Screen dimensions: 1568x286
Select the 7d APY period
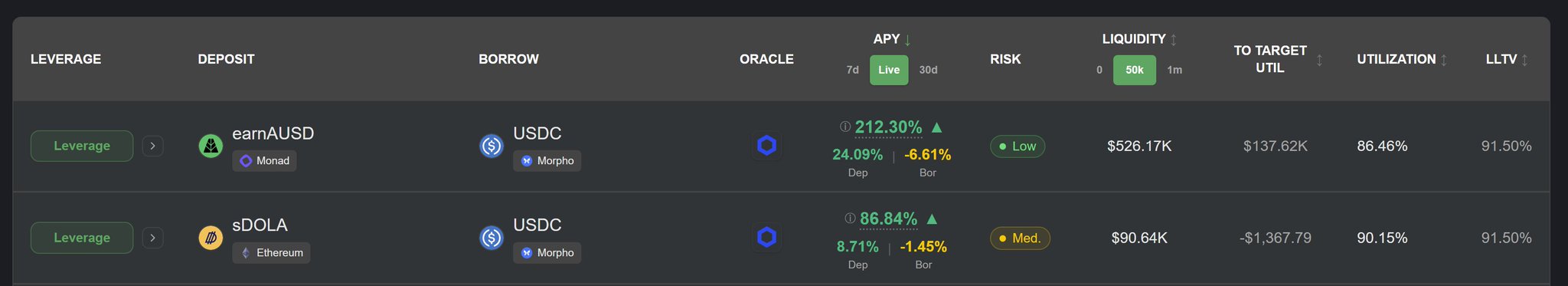click(852, 70)
